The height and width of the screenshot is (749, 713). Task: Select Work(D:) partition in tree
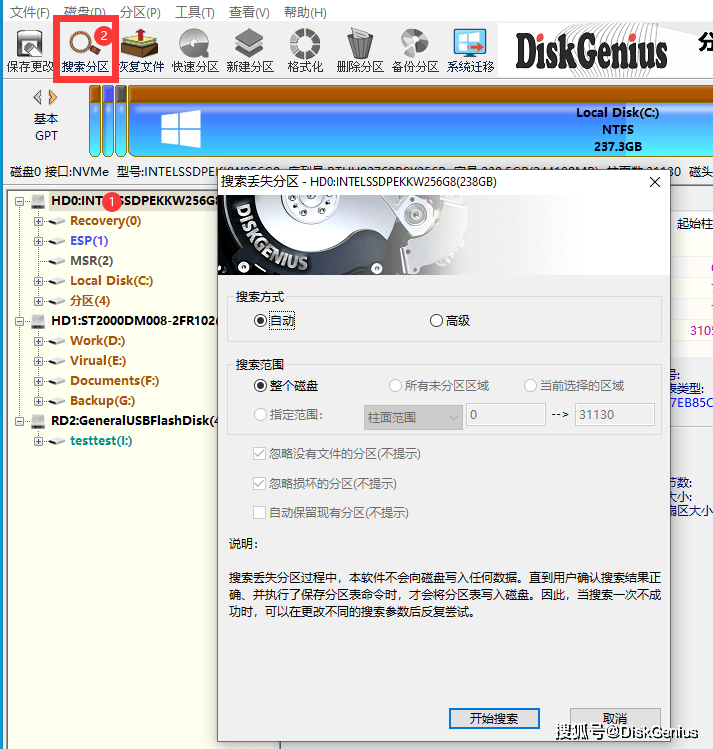click(x=97, y=341)
